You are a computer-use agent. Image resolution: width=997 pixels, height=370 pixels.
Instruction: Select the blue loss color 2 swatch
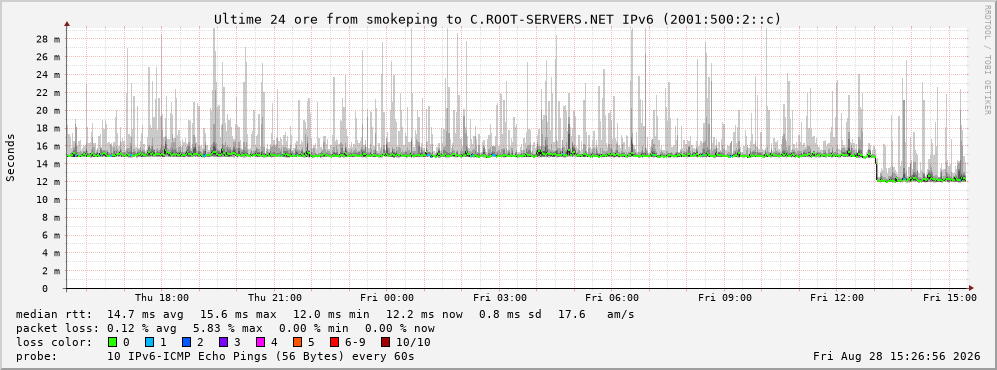point(187,342)
